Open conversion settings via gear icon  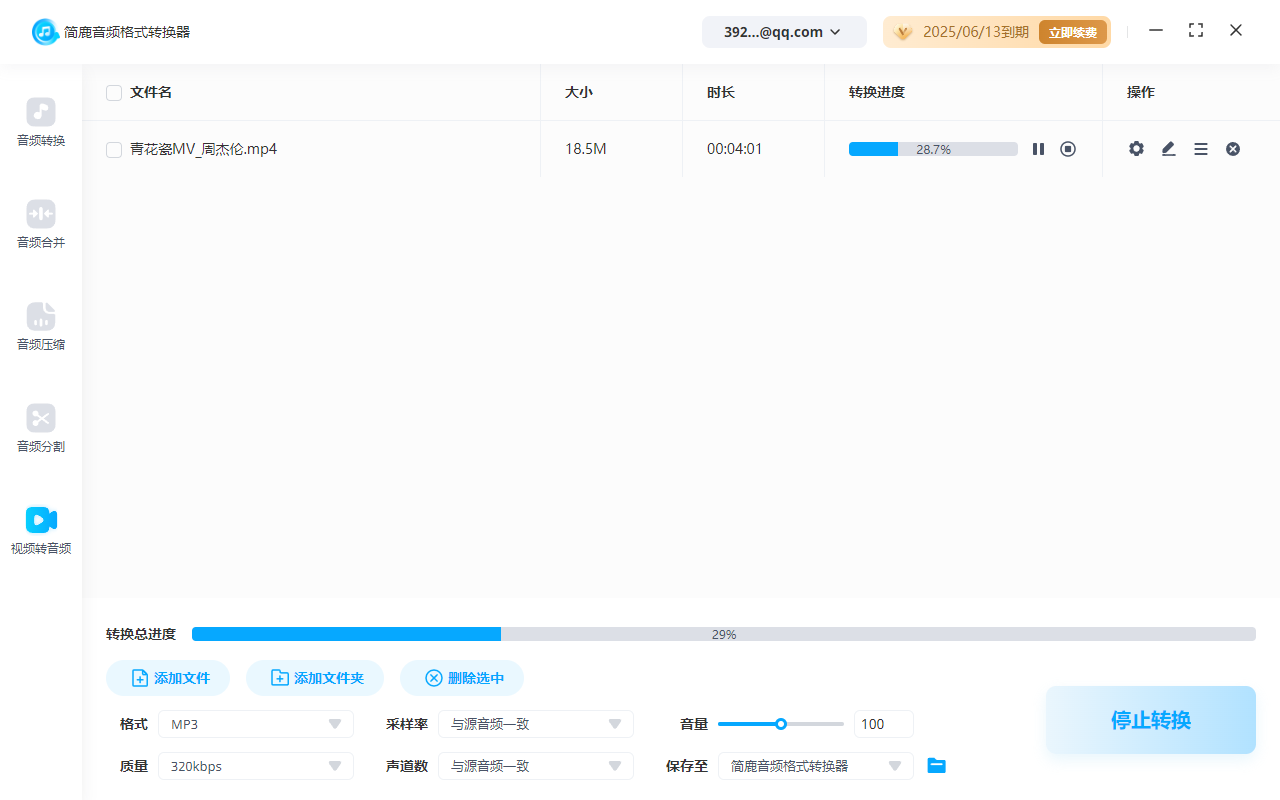pyautogui.click(x=1136, y=148)
